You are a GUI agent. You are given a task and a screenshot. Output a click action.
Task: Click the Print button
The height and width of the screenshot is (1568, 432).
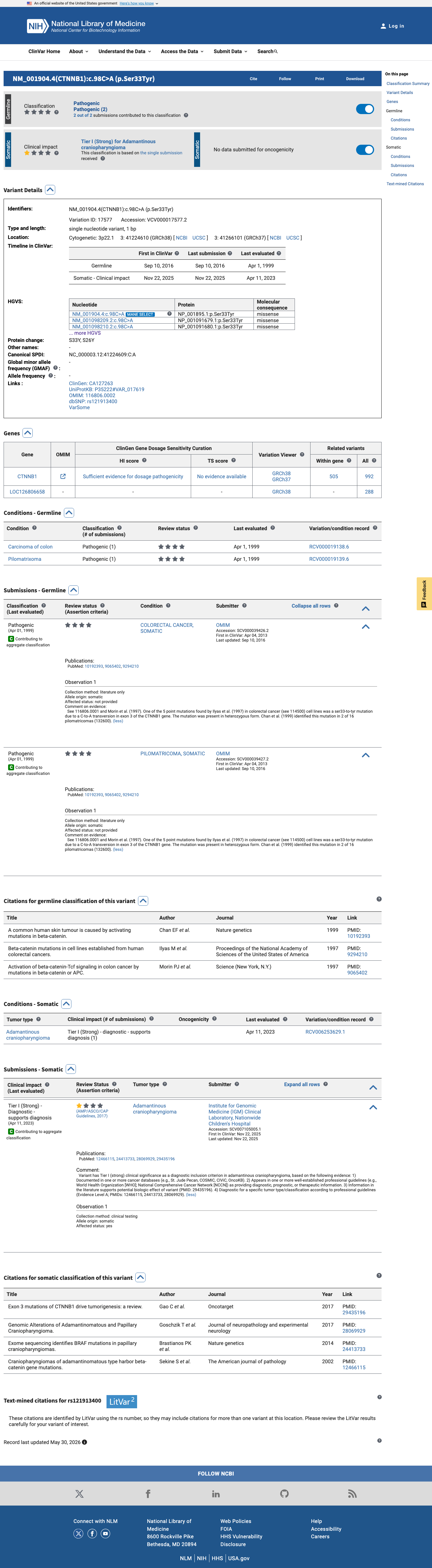pyautogui.click(x=319, y=79)
